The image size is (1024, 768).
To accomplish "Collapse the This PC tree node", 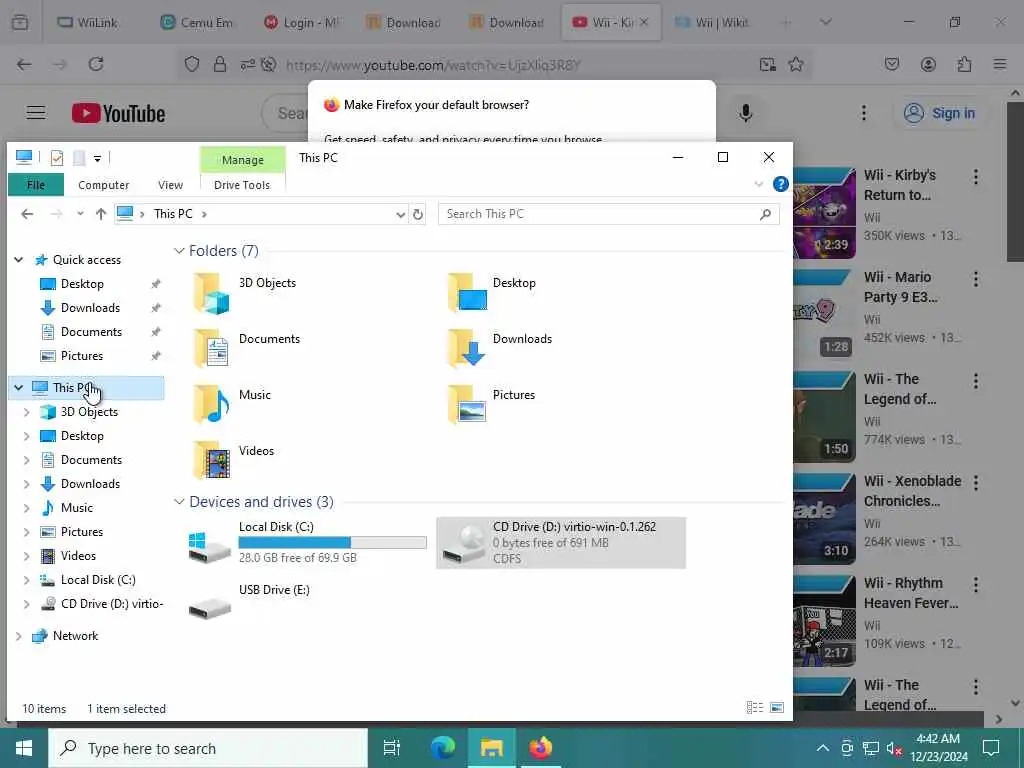I will (19, 388).
